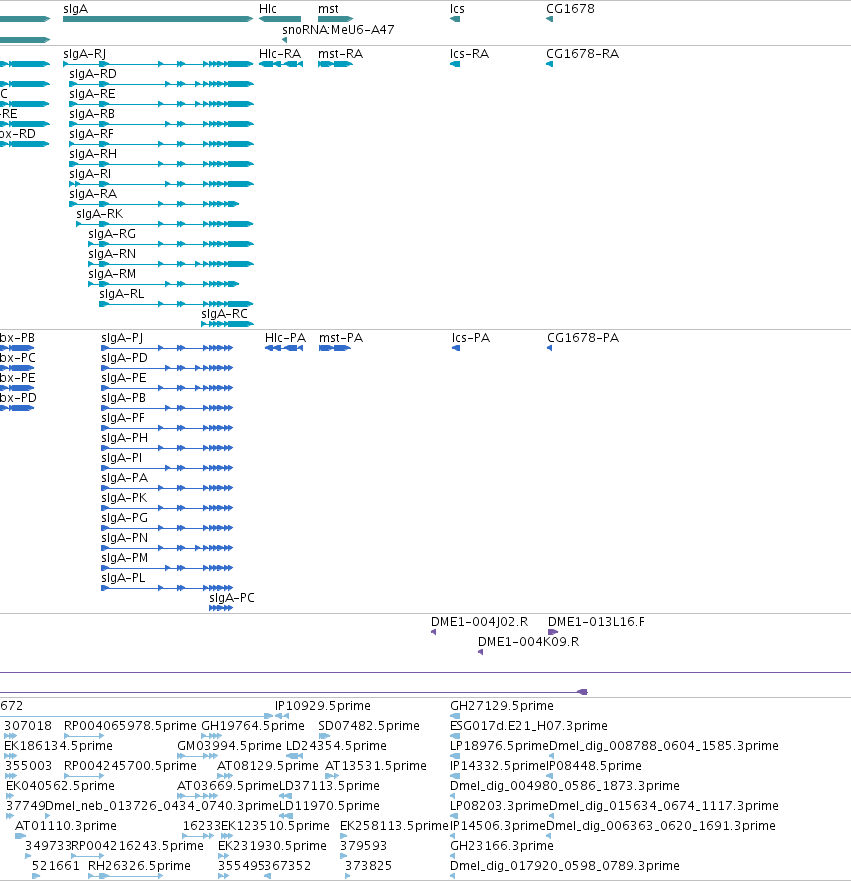Click the Hlc-PA protein label

285,338
